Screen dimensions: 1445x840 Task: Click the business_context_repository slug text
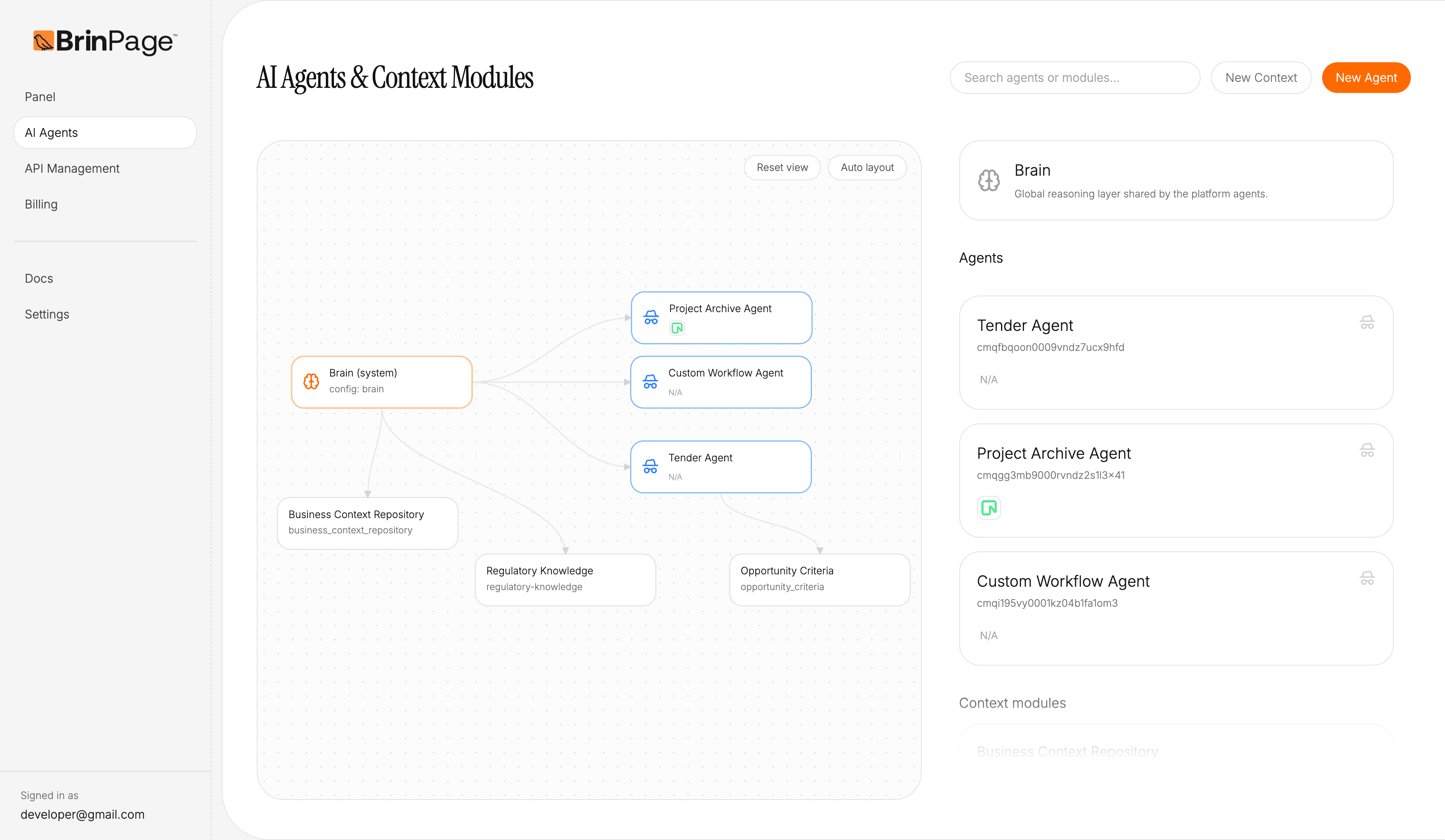click(x=350, y=530)
